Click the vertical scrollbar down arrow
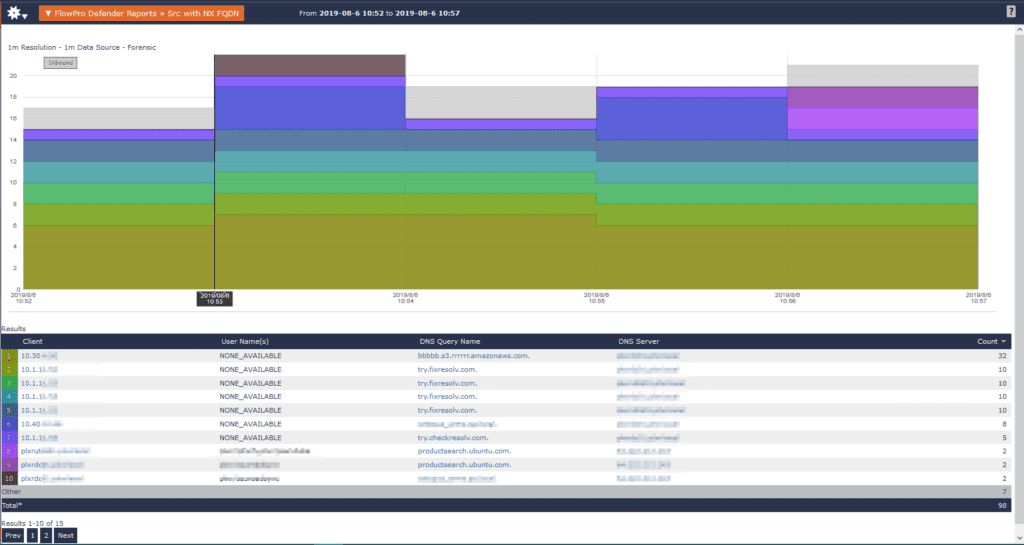The width and height of the screenshot is (1024, 545). (1019, 538)
